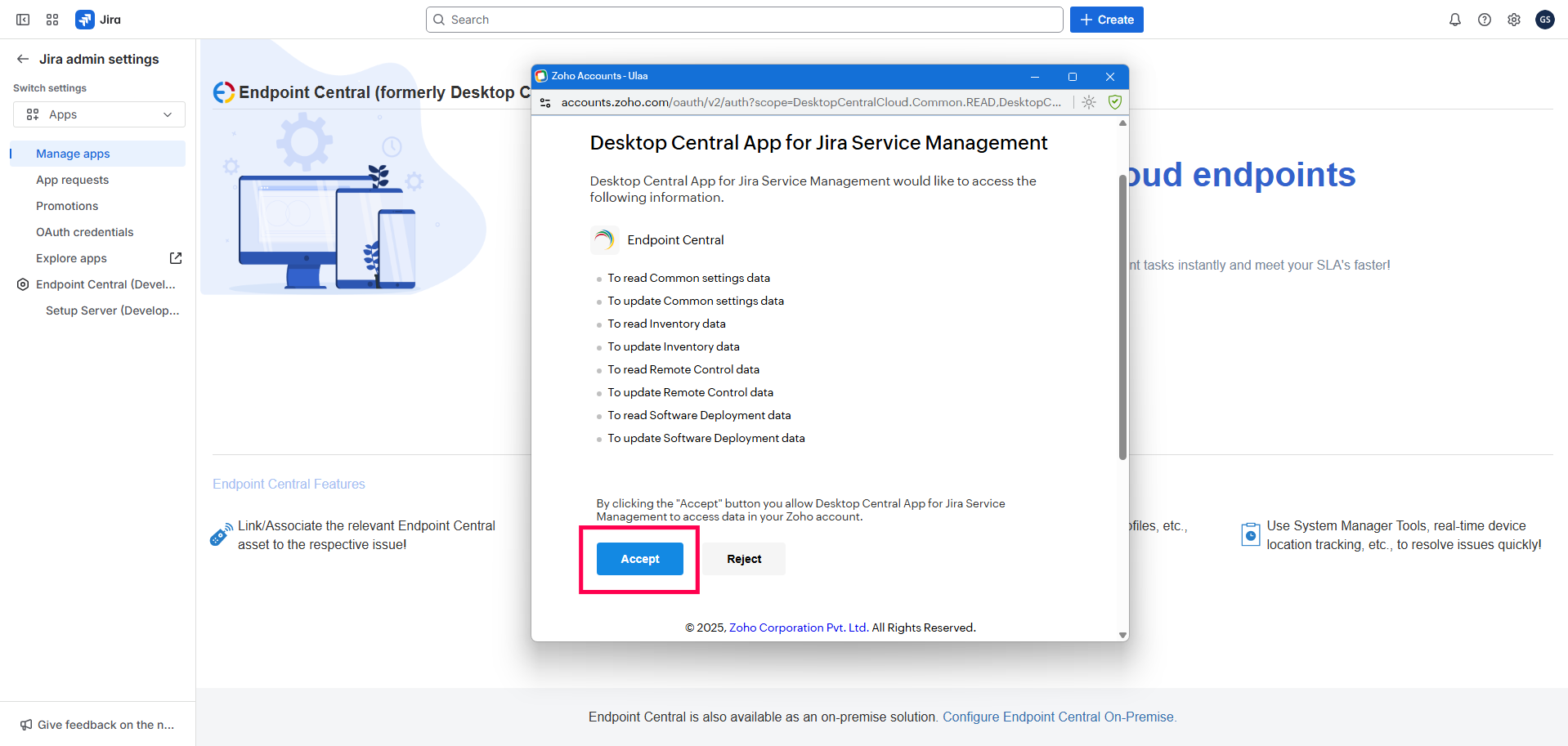Image resolution: width=1568 pixels, height=746 pixels.
Task: Collapse the left sidebar panel
Action: [22, 19]
